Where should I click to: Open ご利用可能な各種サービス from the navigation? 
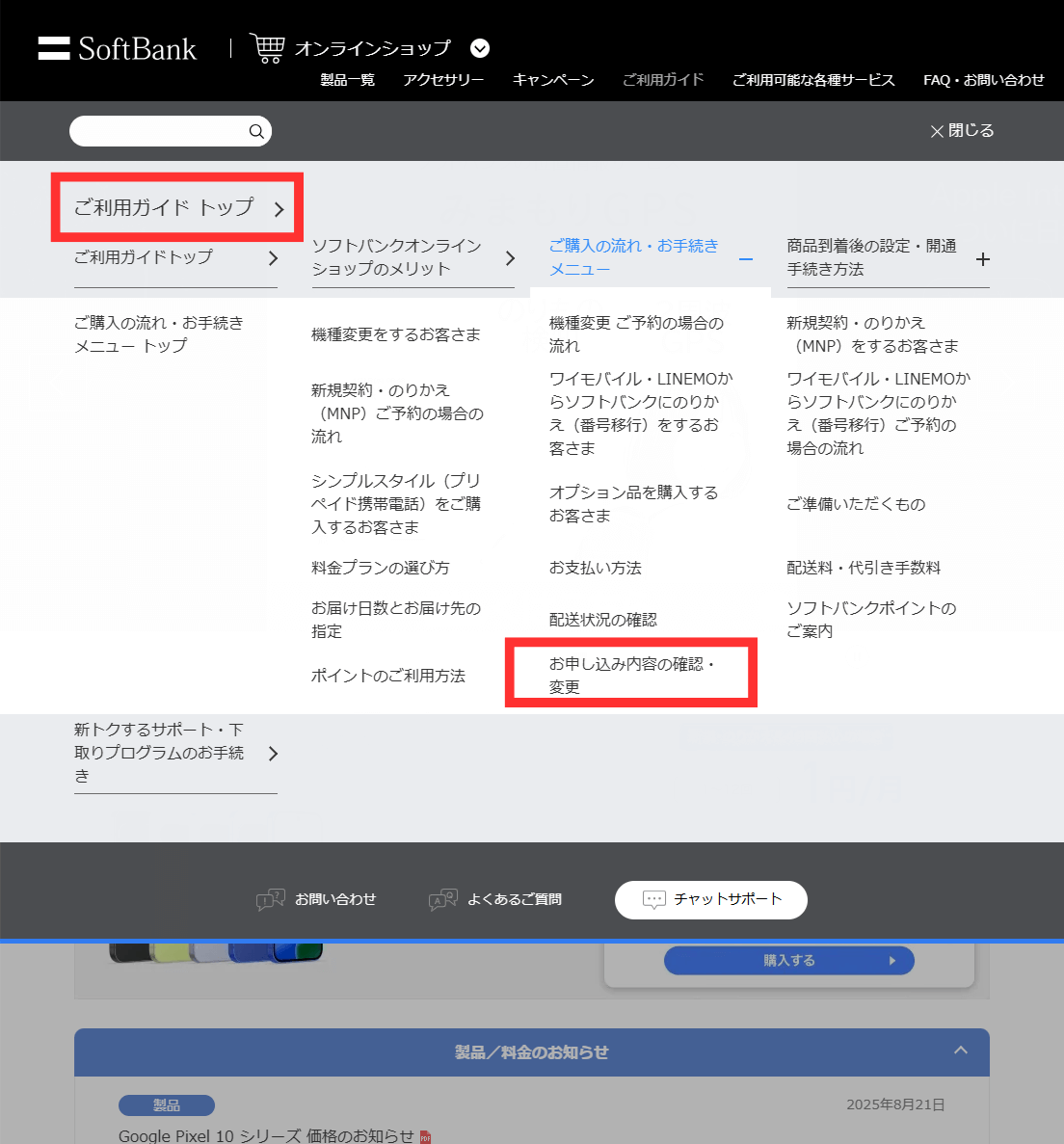(813, 81)
